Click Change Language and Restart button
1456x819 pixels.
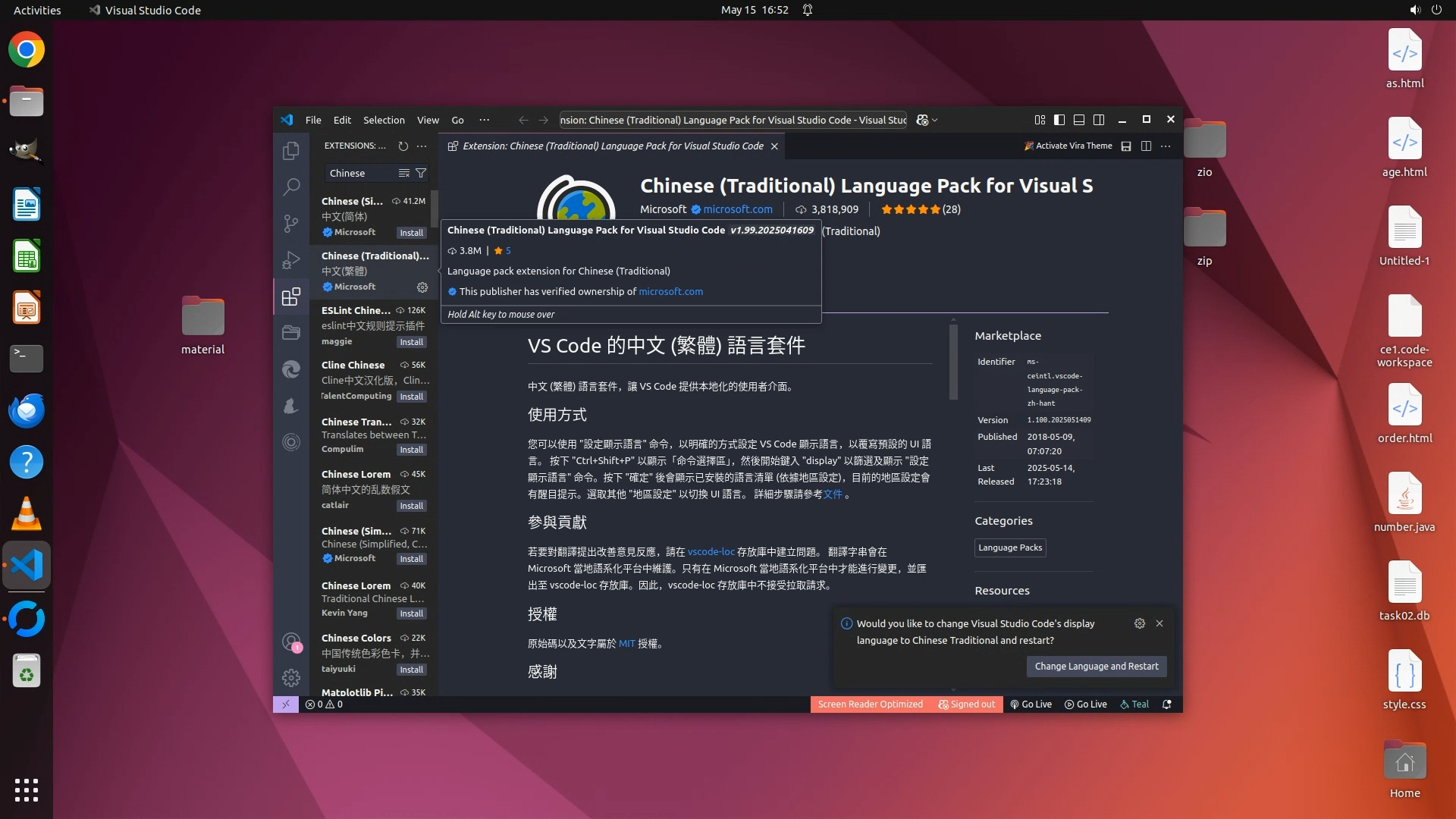click(1097, 666)
